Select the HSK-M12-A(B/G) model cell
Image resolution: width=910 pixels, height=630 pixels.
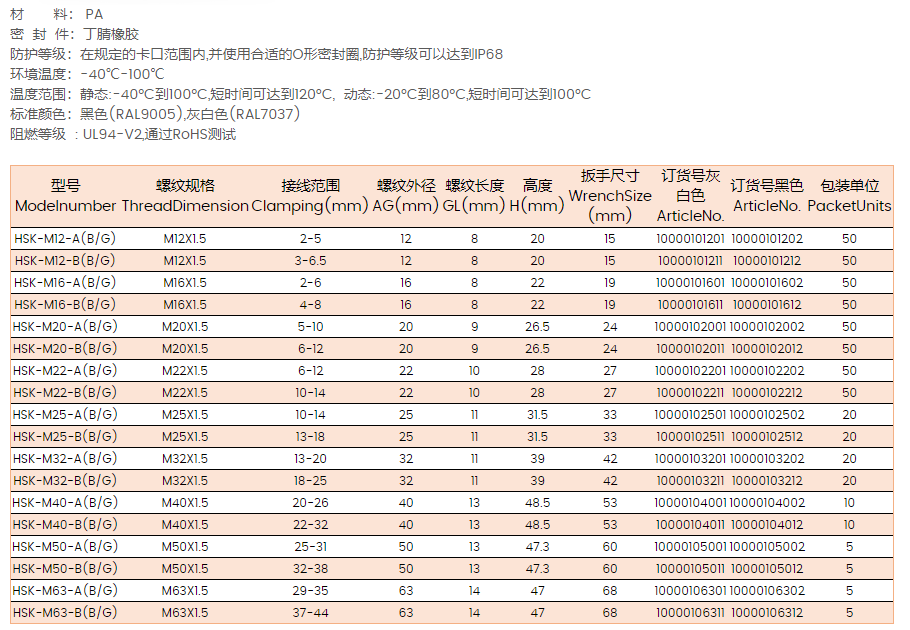pyautogui.click(x=65, y=239)
